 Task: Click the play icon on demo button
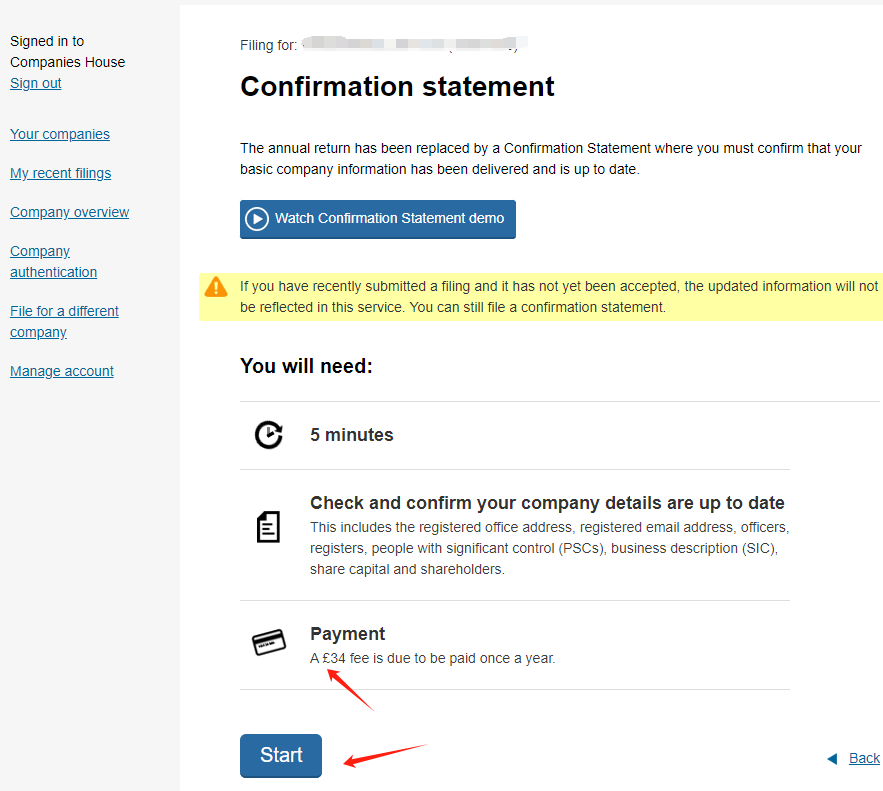[257, 219]
